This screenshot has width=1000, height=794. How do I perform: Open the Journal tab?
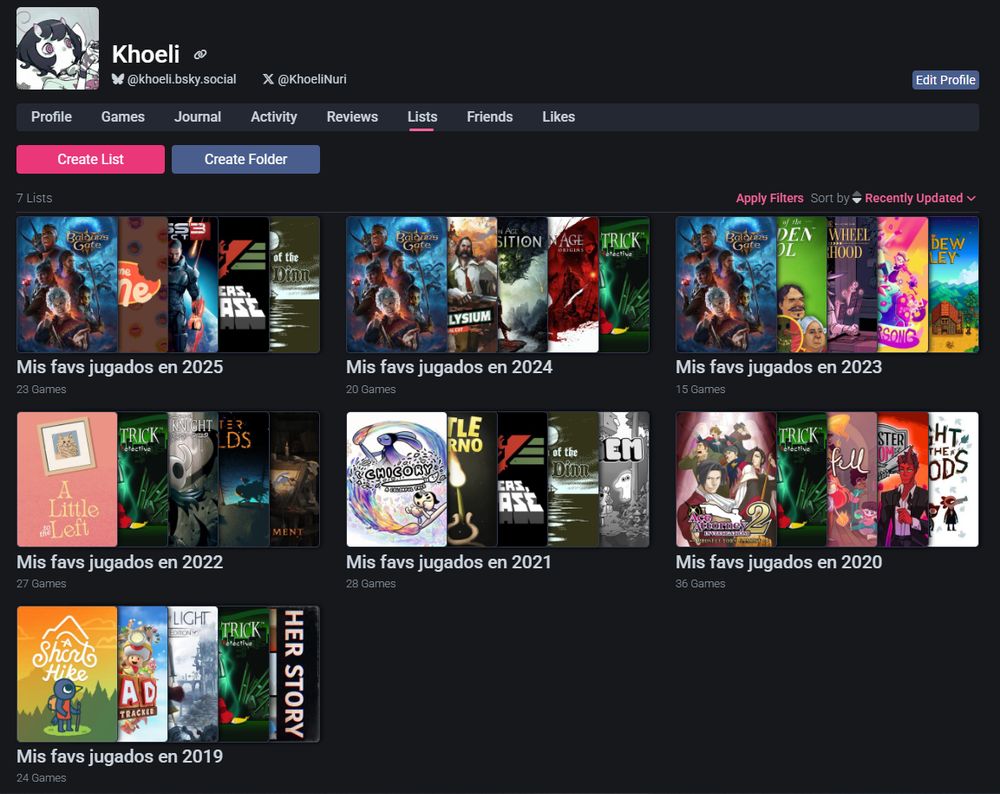198,117
